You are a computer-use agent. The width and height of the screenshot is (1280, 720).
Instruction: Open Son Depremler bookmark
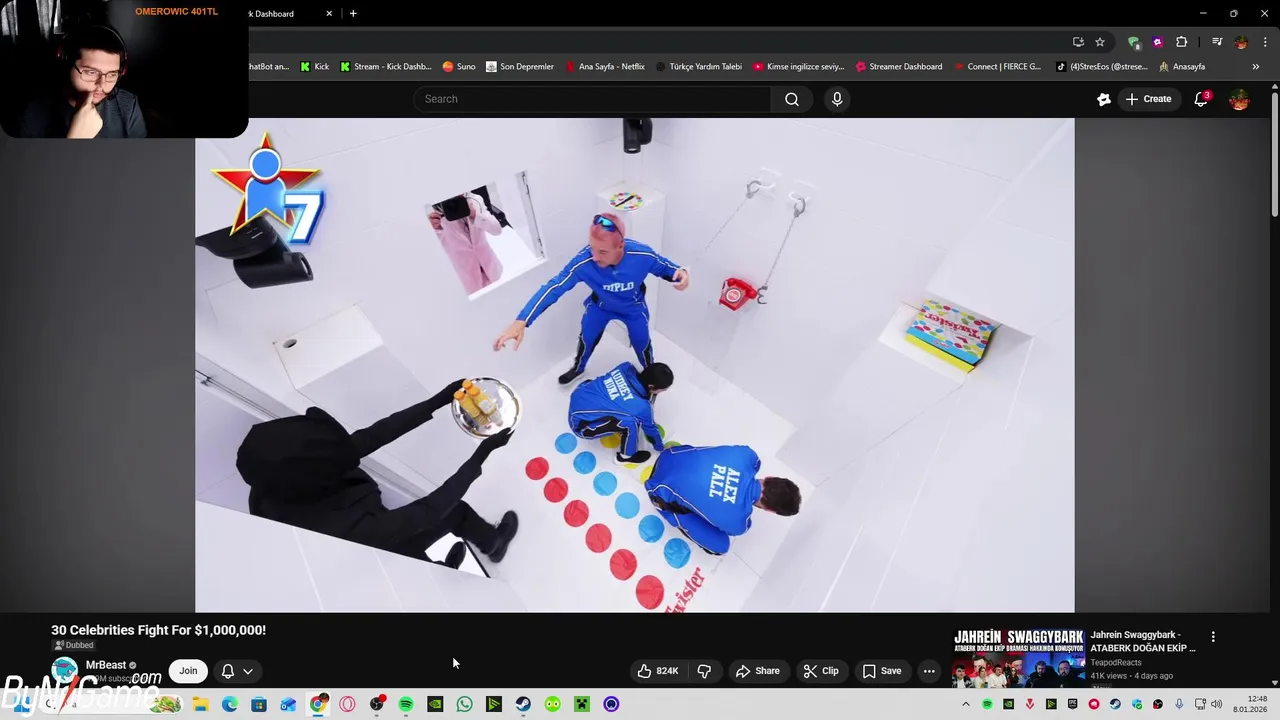(x=520, y=67)
